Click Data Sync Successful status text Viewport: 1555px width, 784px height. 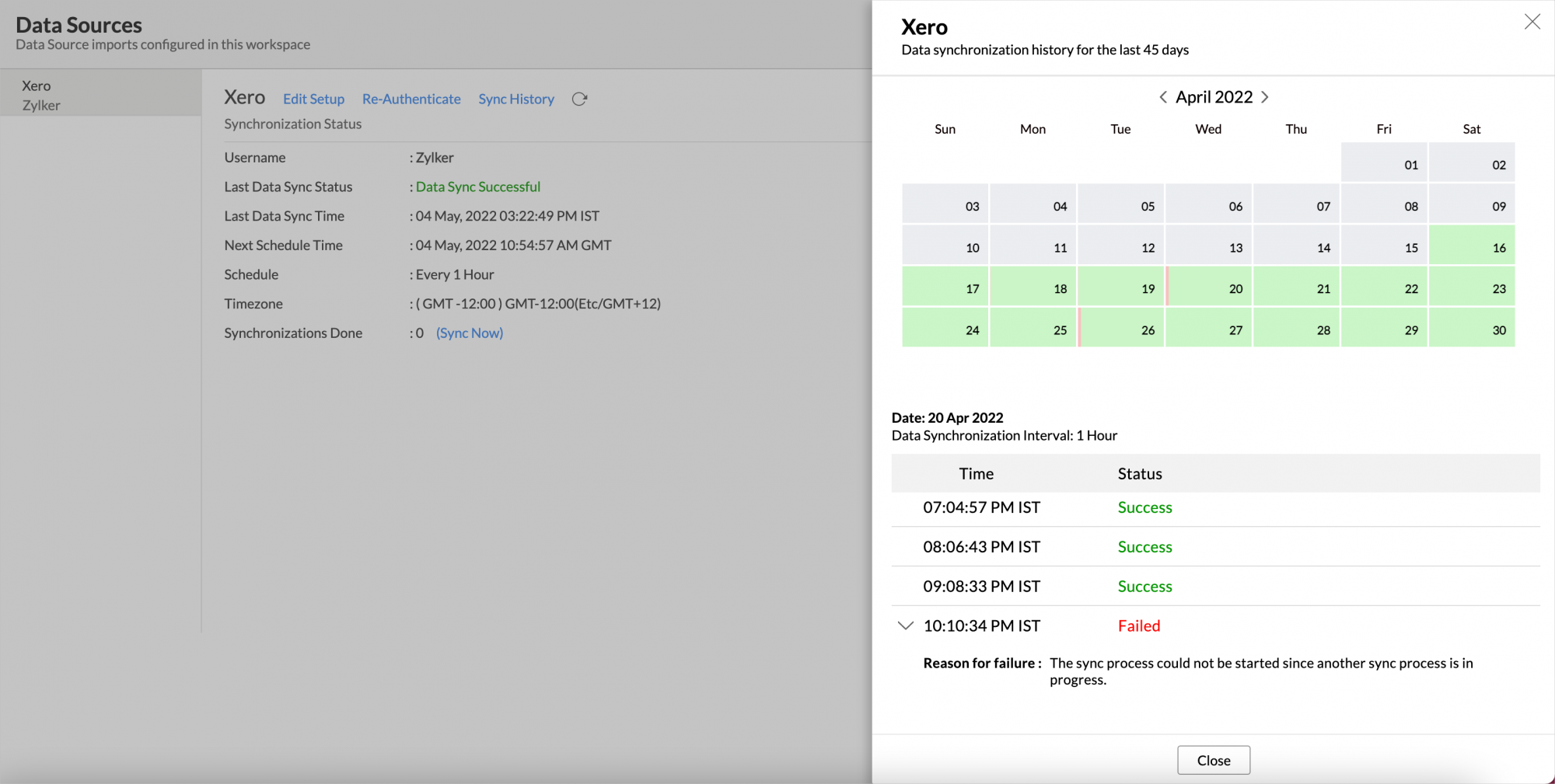[x=478, y=186]
